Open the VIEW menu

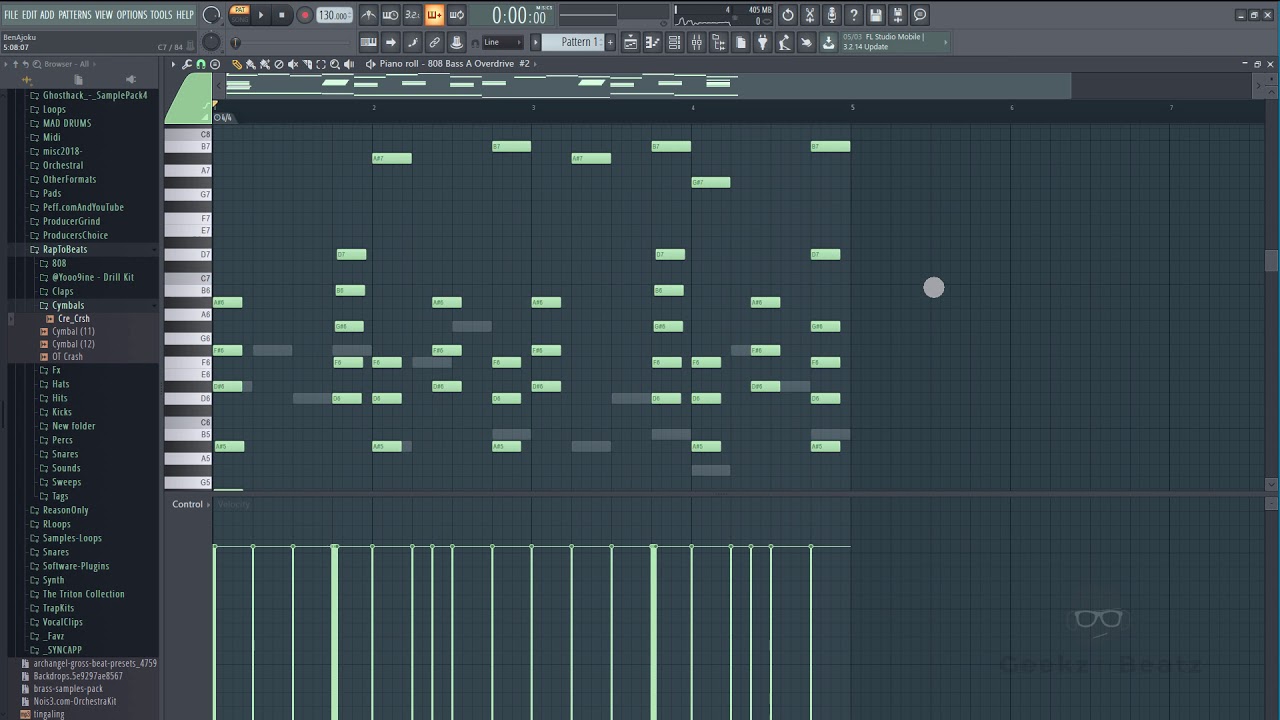pos(104,15)
